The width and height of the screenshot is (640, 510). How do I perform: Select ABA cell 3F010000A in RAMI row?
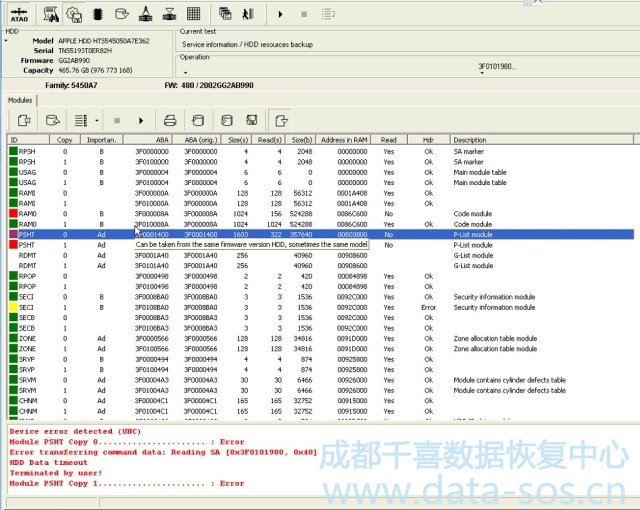tap(152, 204)
